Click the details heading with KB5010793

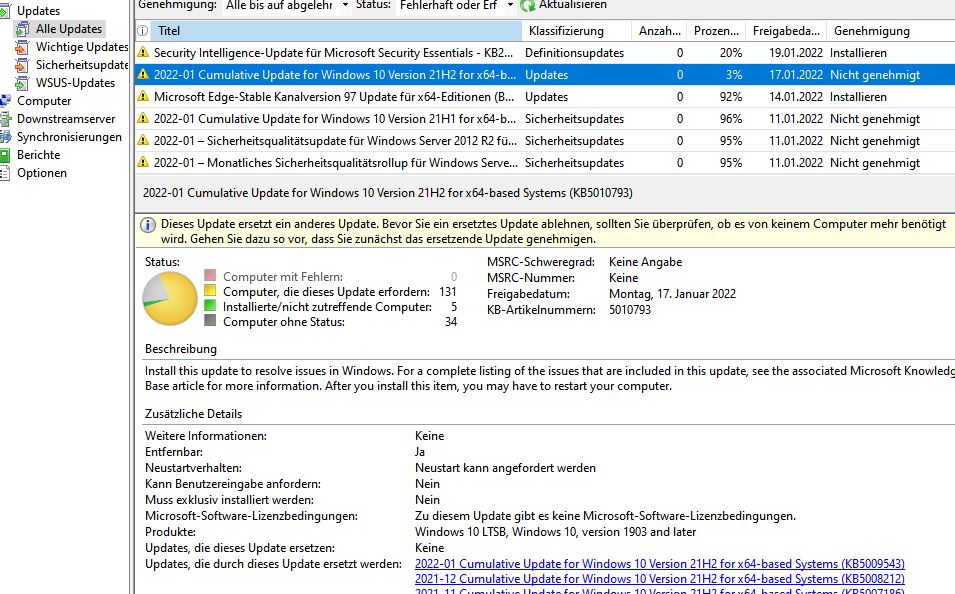[x=387, y=193]
